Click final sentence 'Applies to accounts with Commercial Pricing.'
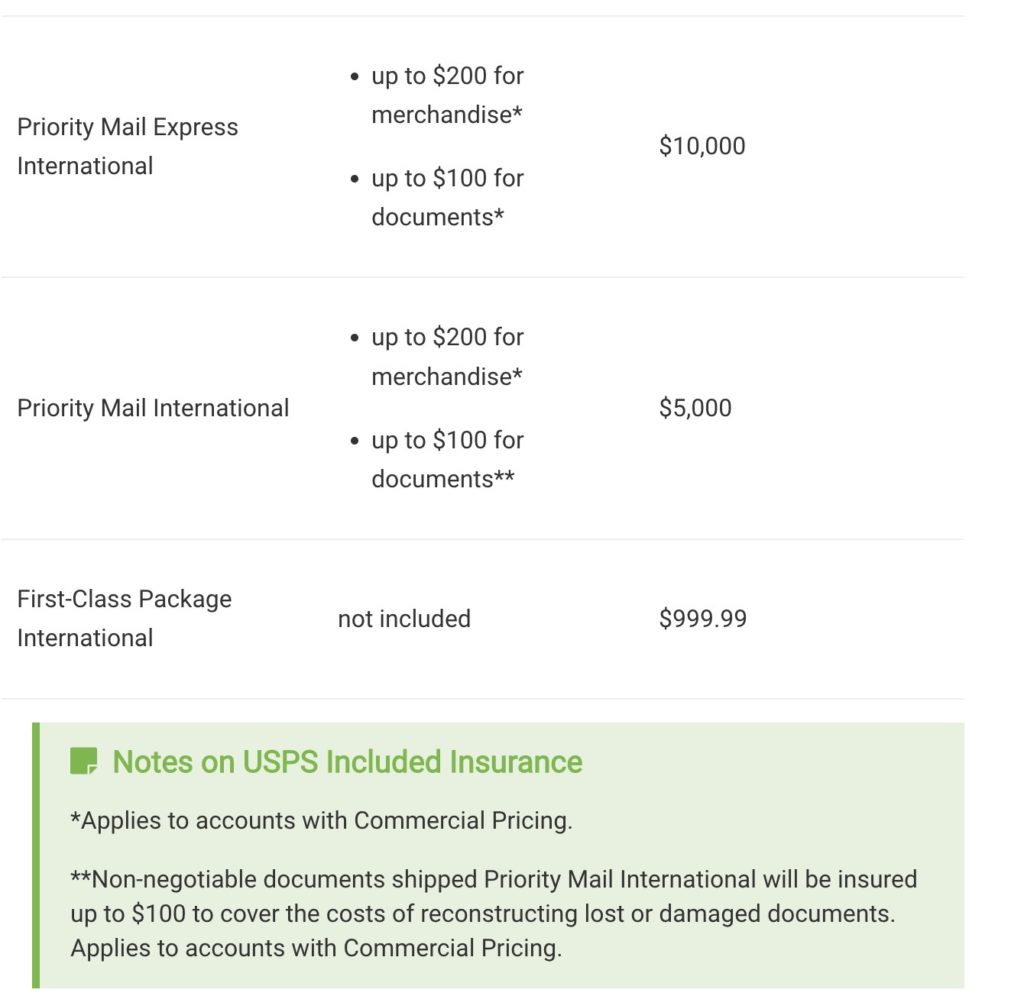1024x996 pixels. pos(316,947)
